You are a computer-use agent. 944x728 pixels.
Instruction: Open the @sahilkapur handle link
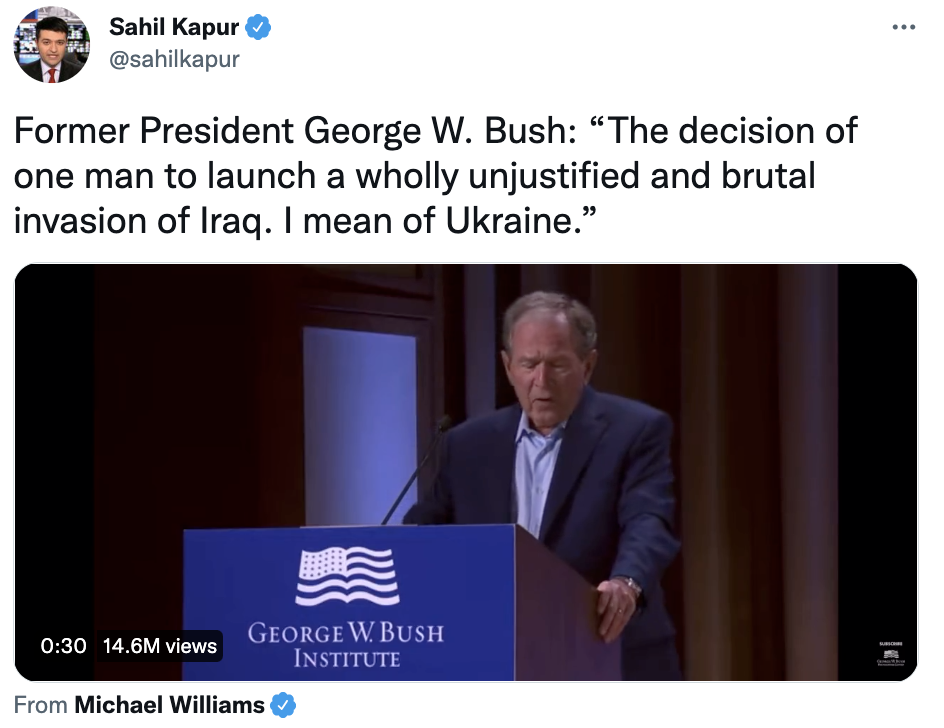[174, 59]
